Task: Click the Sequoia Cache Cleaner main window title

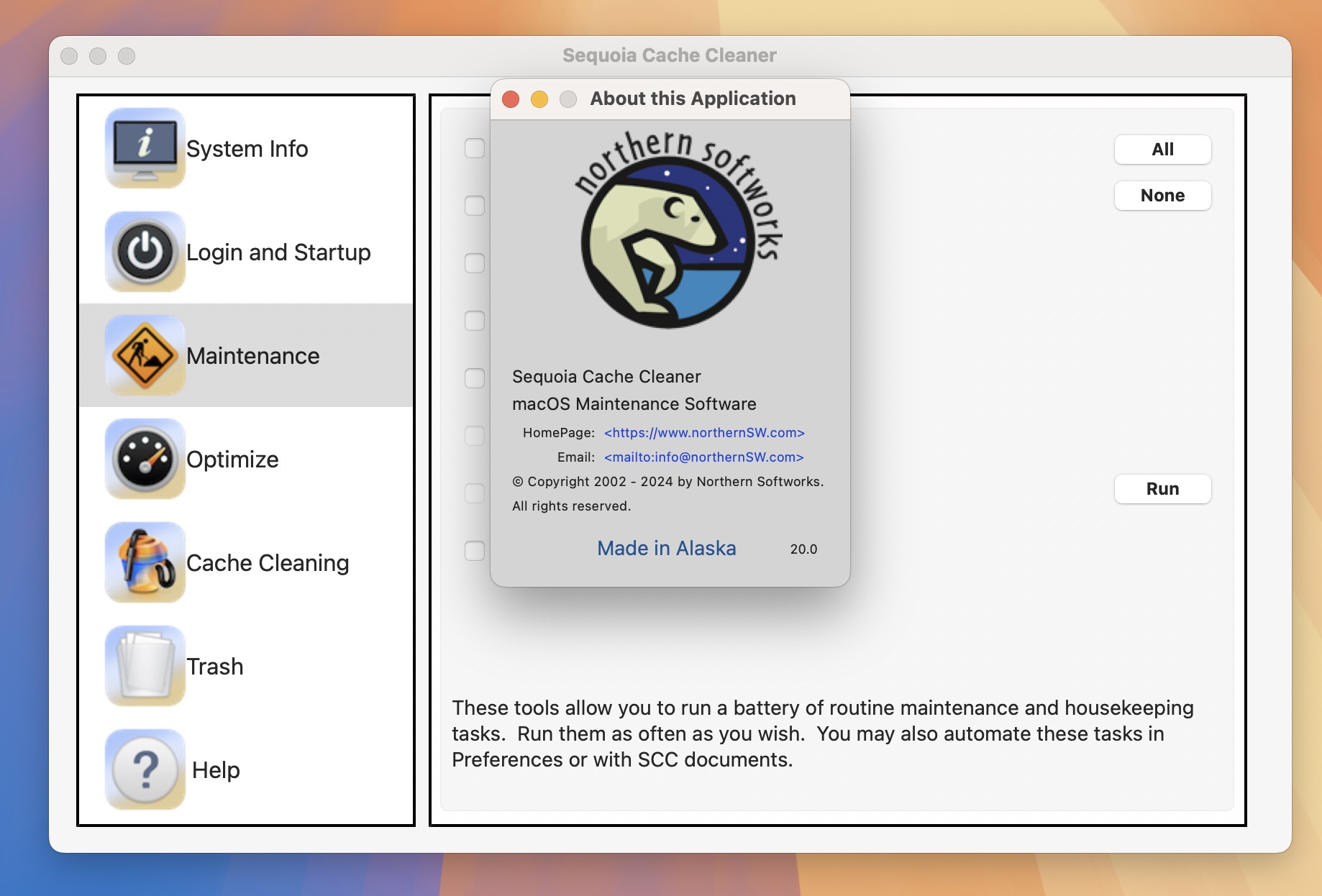Action: tap(670, 55)
